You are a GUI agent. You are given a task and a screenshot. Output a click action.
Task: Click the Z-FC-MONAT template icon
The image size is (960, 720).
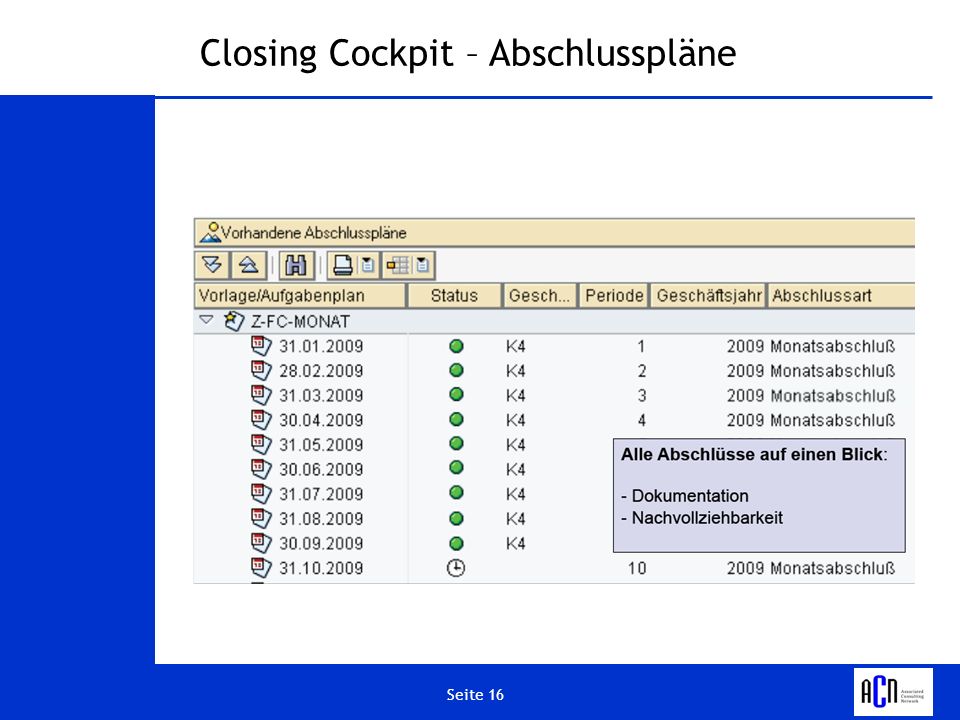coord(234,321)
